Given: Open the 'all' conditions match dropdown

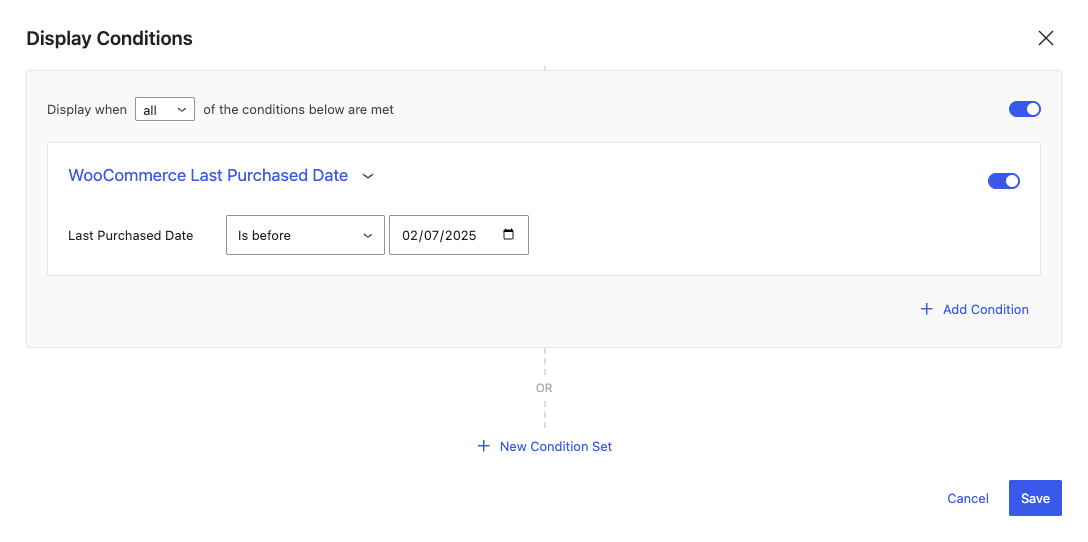Looking at the screenshot, I should tap(164, 110).
